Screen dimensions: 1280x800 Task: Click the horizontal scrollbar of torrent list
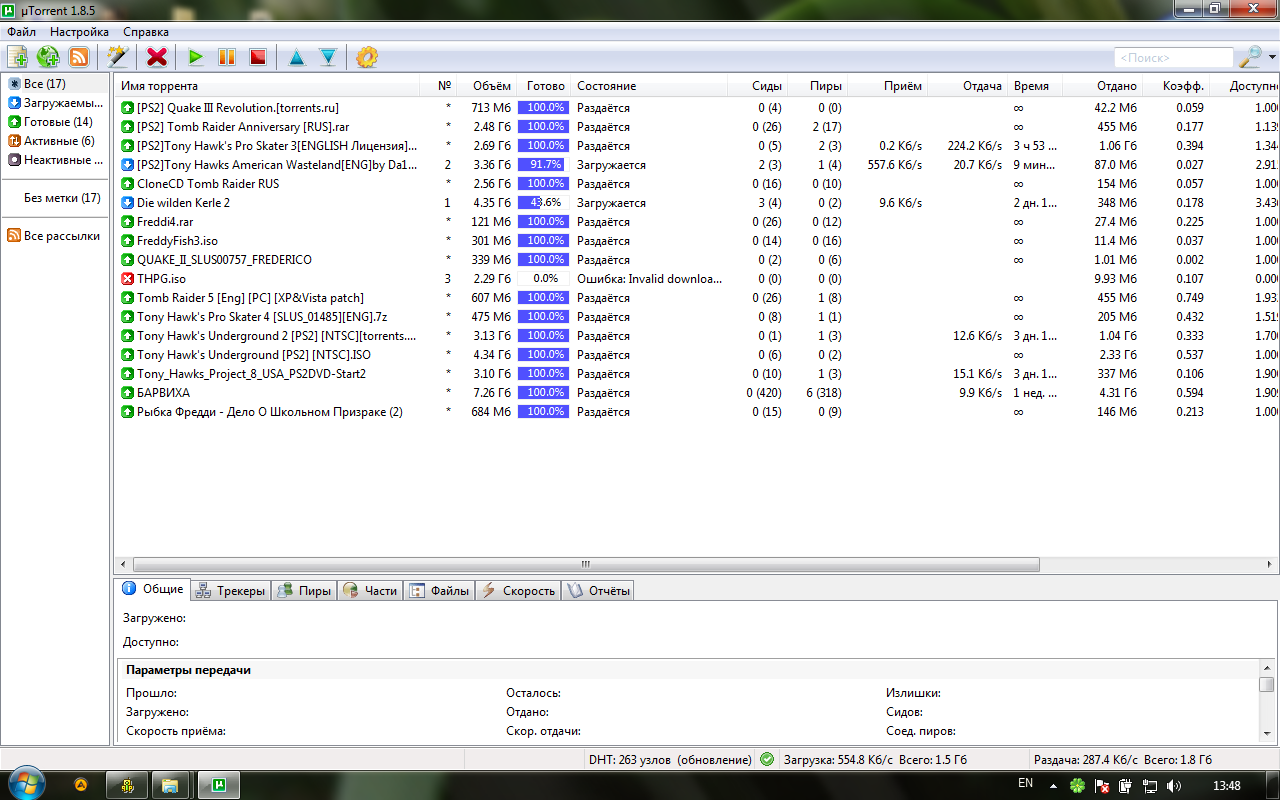tap(585, 565)
